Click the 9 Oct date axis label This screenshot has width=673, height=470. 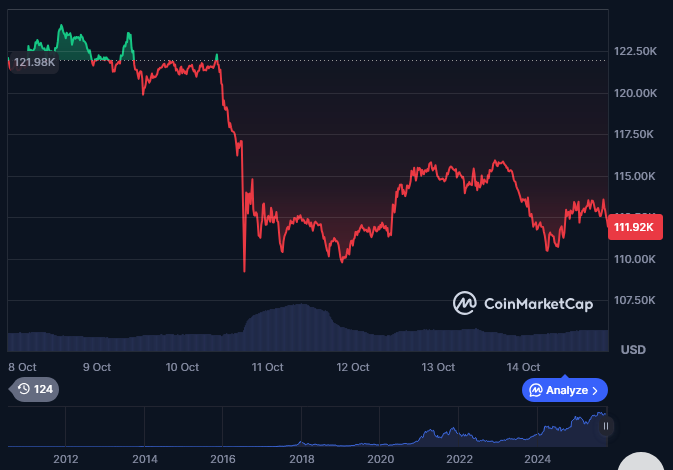point(97,367)
